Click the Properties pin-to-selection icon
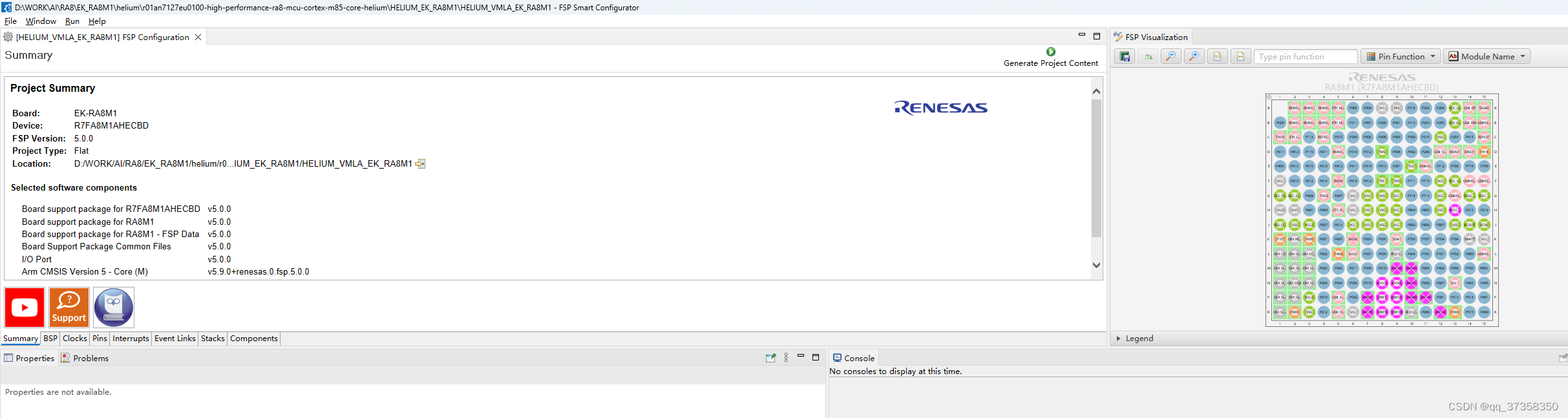Viewport: 1568px width, 418px height. [770, 358]
